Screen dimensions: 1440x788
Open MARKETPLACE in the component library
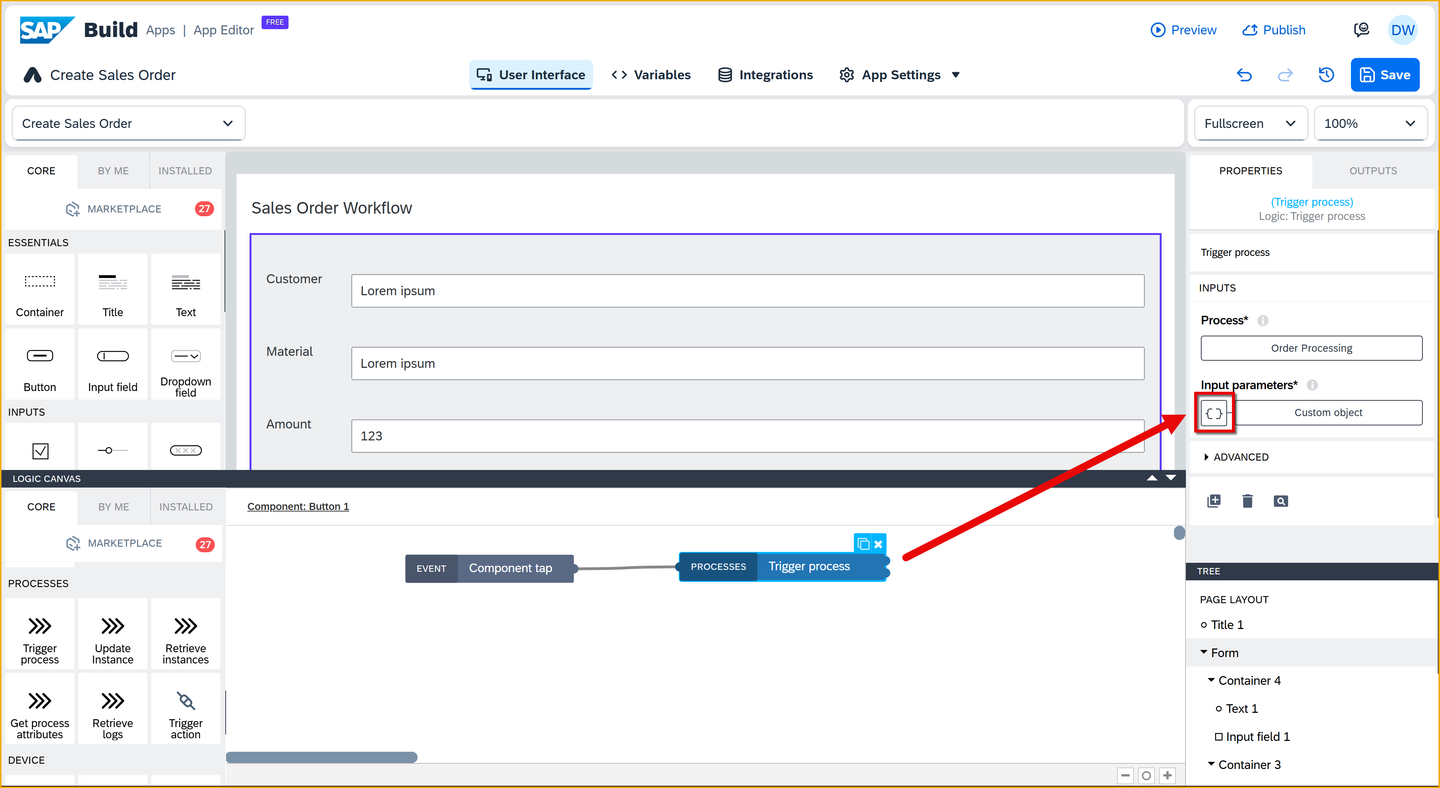pos(113,209)
